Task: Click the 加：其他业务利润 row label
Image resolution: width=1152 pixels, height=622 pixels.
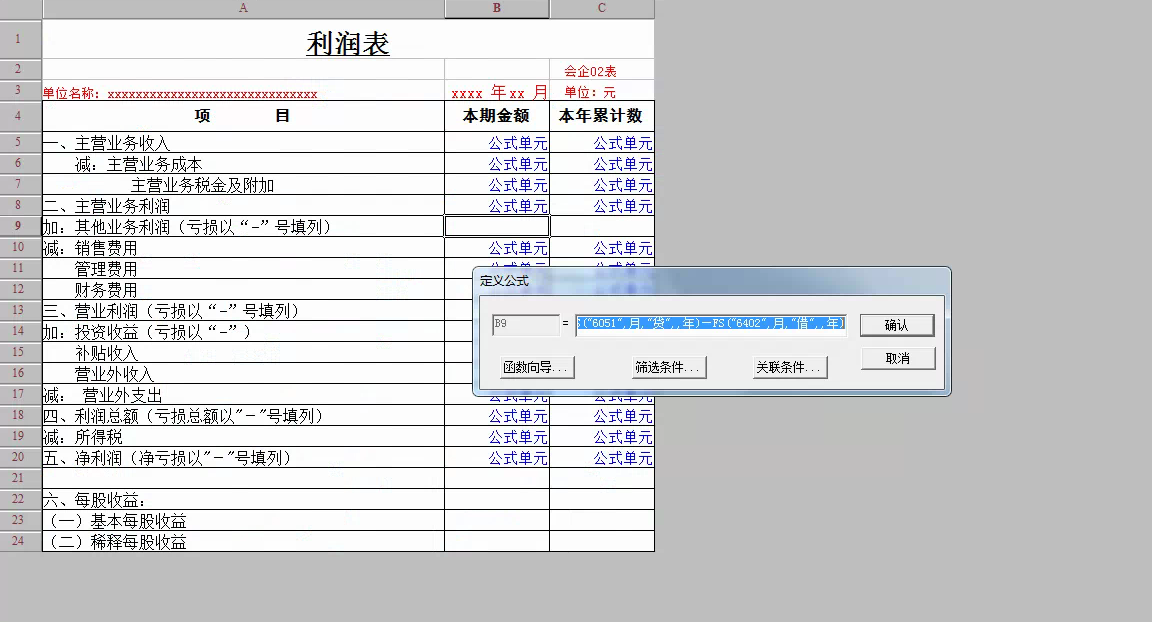Action: (243, 226)
